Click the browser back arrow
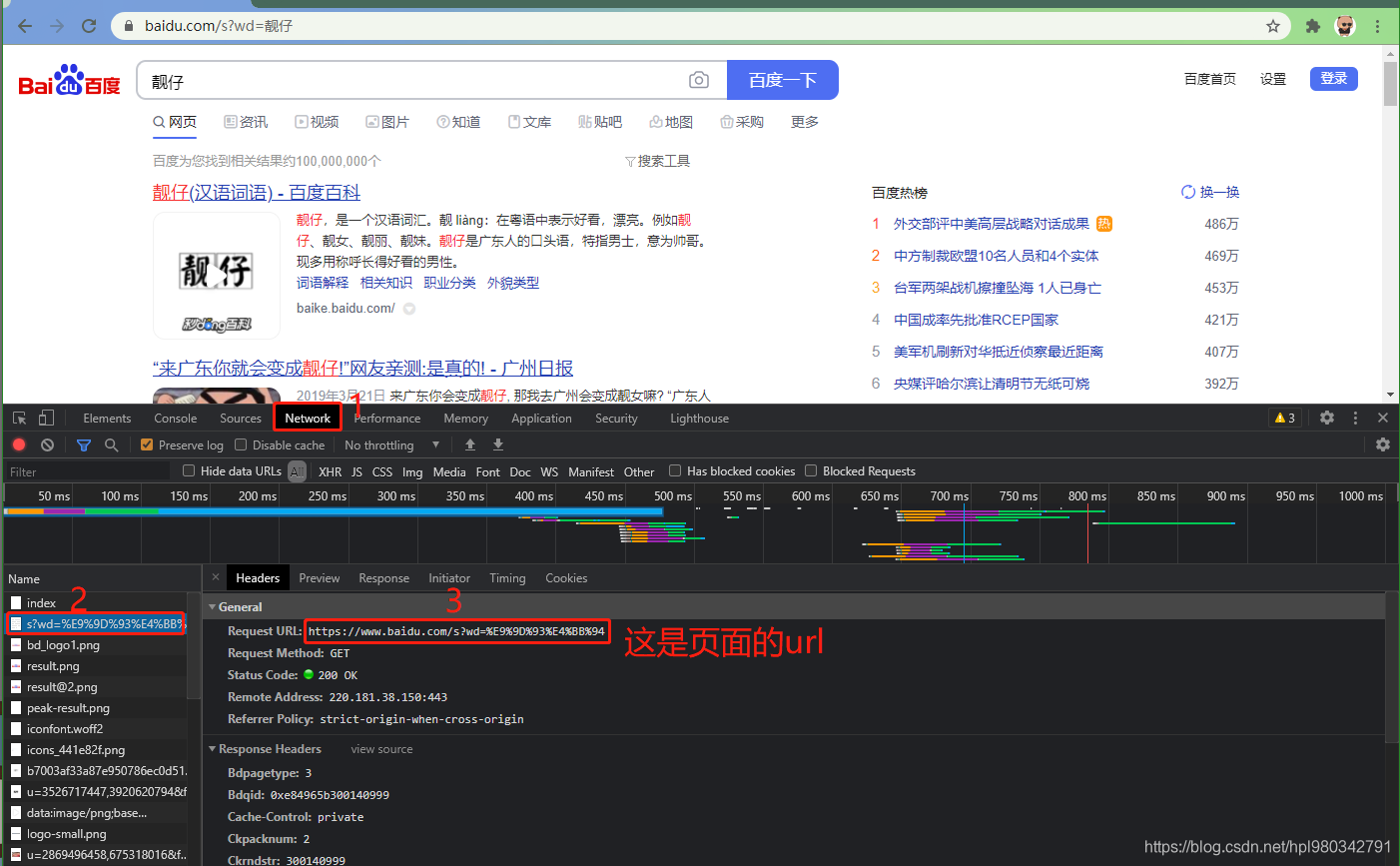1400x866 pixels. pyautogui.click(x=26, y=26)
